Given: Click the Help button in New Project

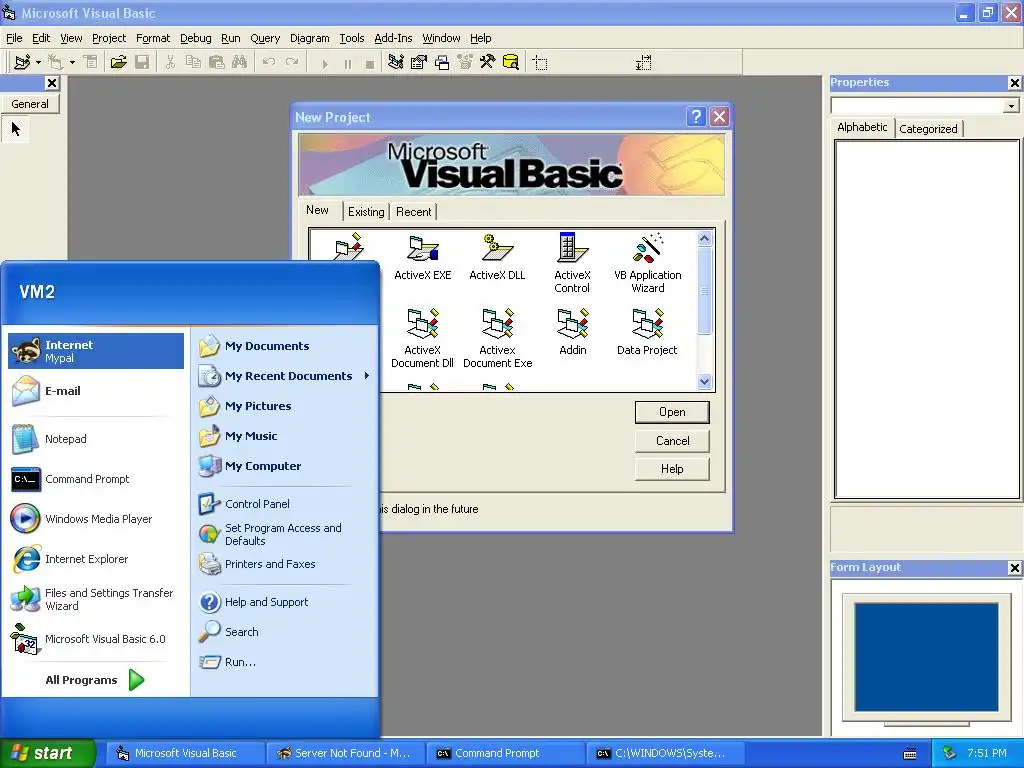Looking at the screenshot, I should pyautogui.click(x=672, y=469).
